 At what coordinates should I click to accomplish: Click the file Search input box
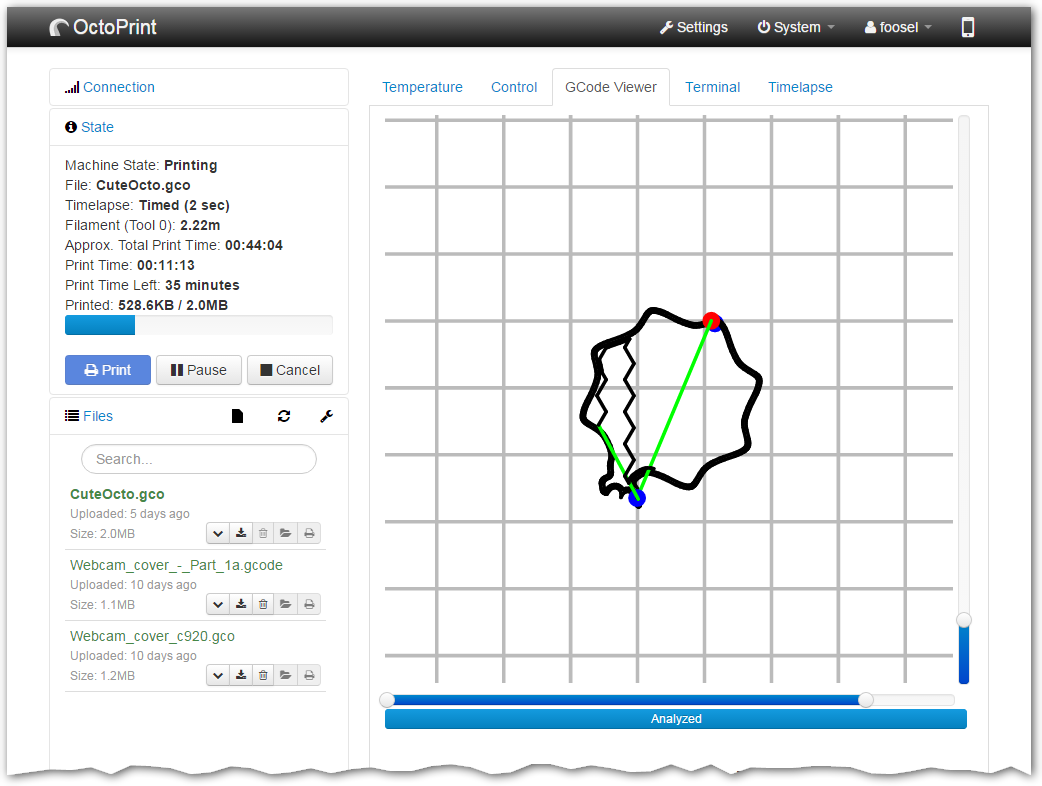(198, 458)
